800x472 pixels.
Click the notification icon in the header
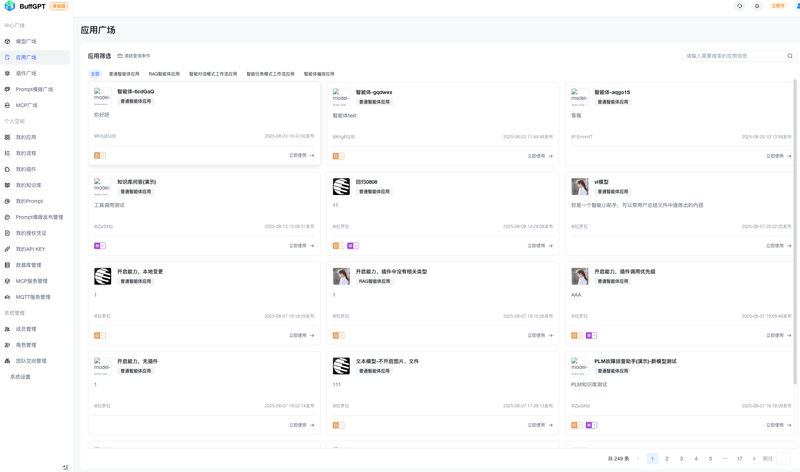pyautogui.click(x=757, y=6)
